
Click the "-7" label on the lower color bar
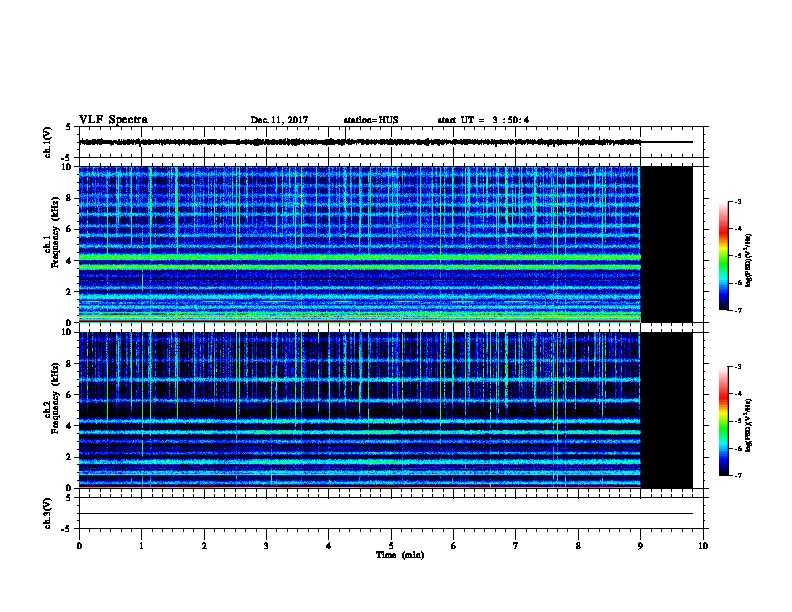pyautogui.click(x=738, y=476)
